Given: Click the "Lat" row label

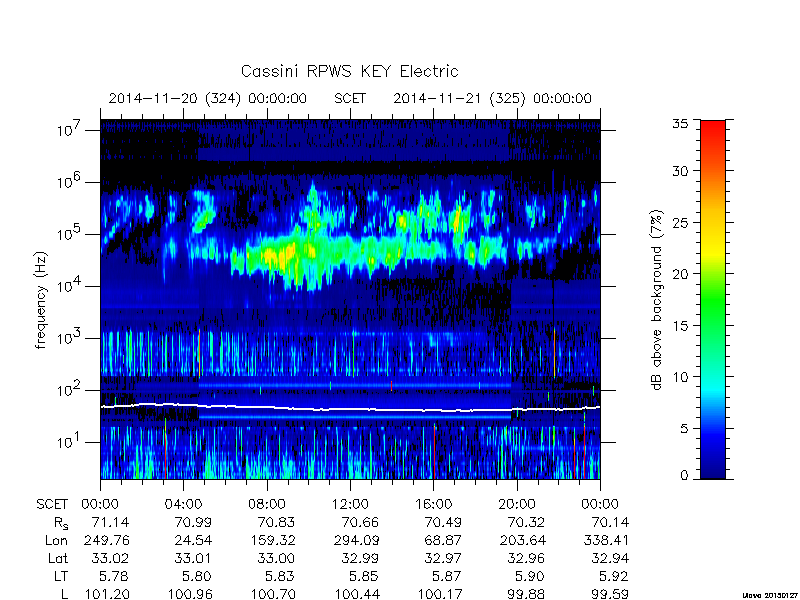Looking at the screenshot, I should [x=58, y=559].
